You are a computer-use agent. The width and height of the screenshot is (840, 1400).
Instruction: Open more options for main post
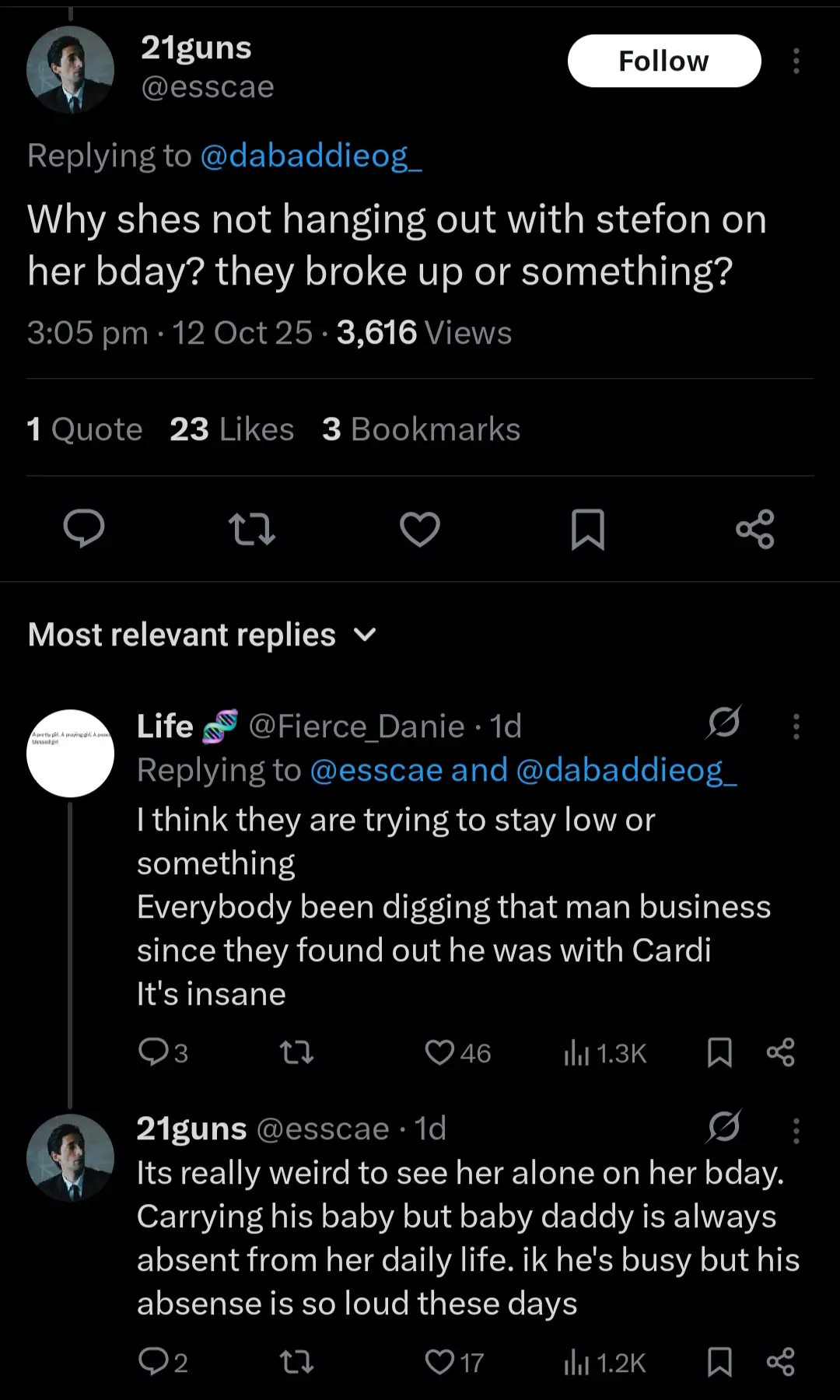[796, 61]
